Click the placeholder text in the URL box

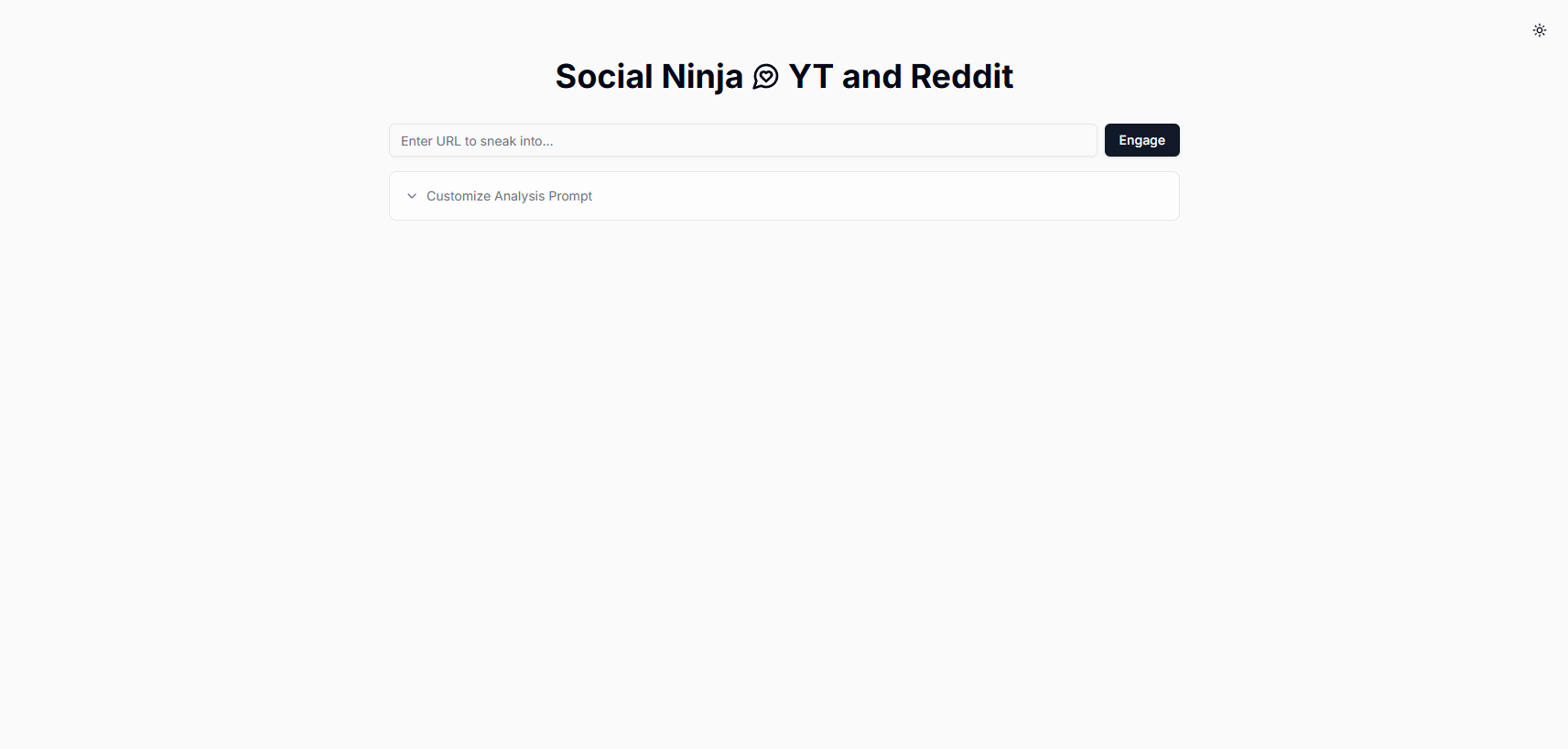[x=477, y=141]
